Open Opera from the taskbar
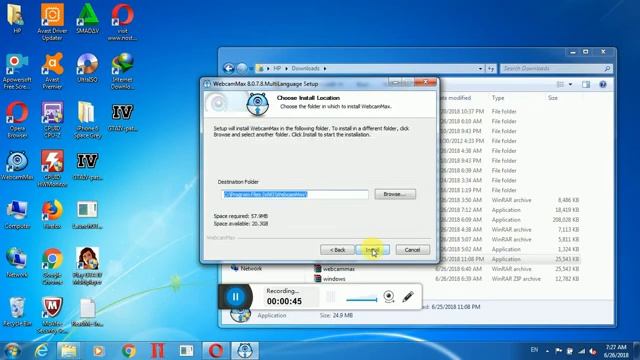This screenshot has height=360, width=640. [x=216, y=351]
